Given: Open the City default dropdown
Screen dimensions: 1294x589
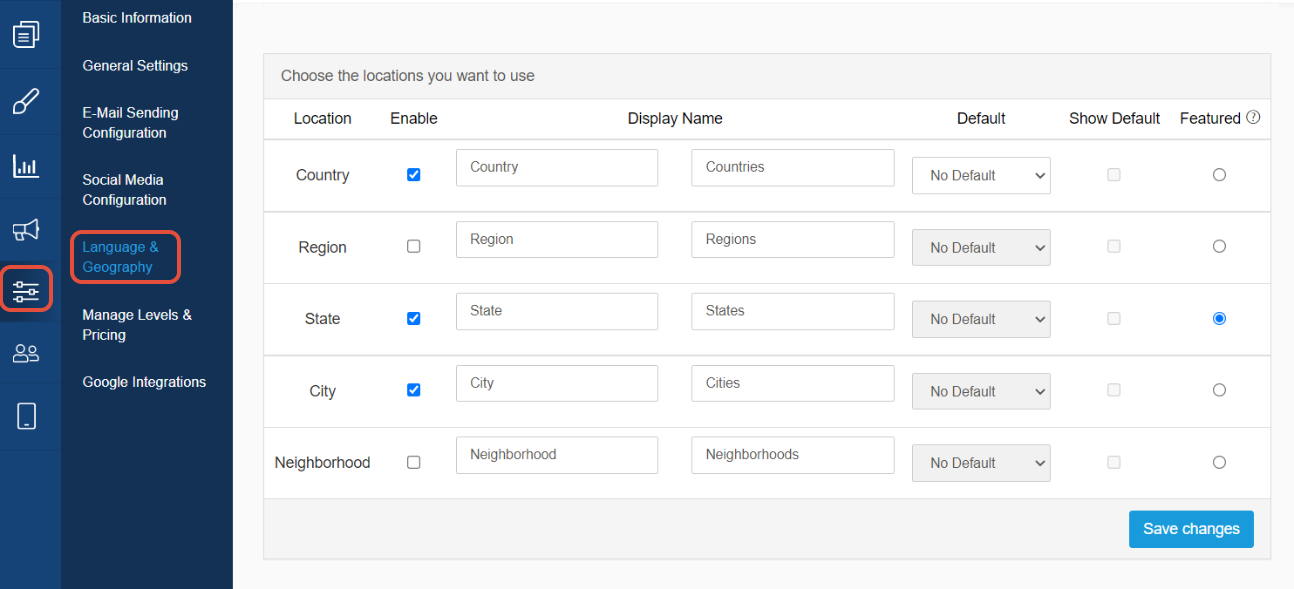Looking at the screenshot, I should coord(981,391).
